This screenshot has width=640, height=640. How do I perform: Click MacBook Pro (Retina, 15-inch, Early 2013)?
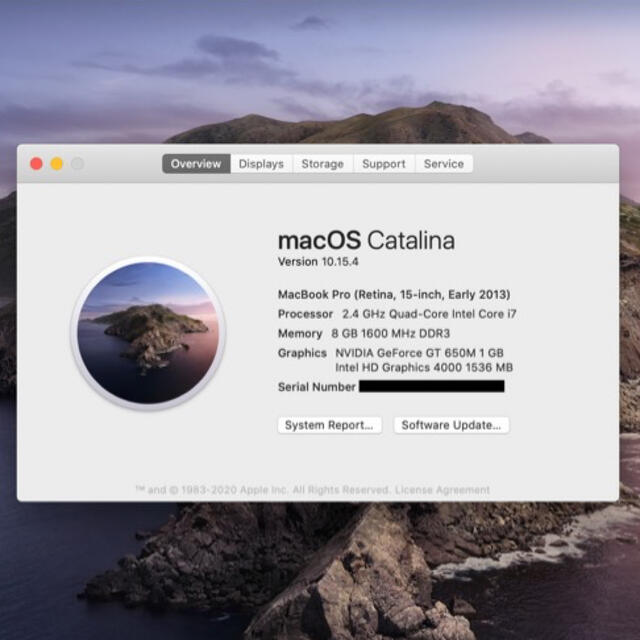[x=394, y=294]
